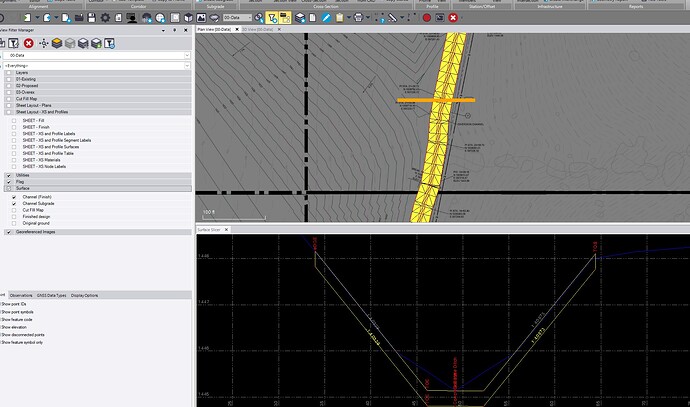Image resolution: width=690 pixels, height=407 pixels.
Task: Open the <Everything> selection dropdown
Action: [x=97, y=66]
